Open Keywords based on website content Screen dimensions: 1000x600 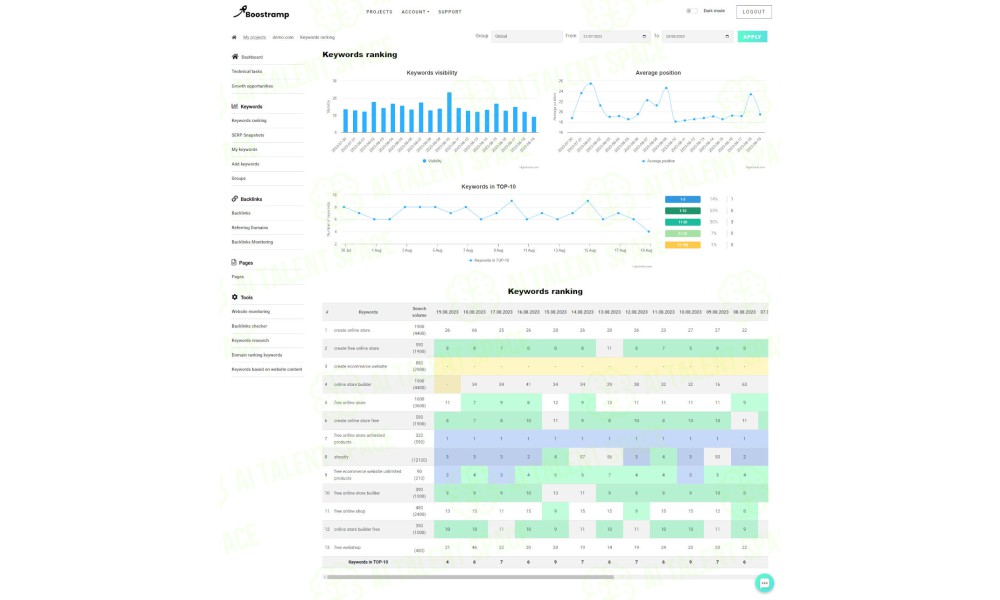tap(267, 369)
